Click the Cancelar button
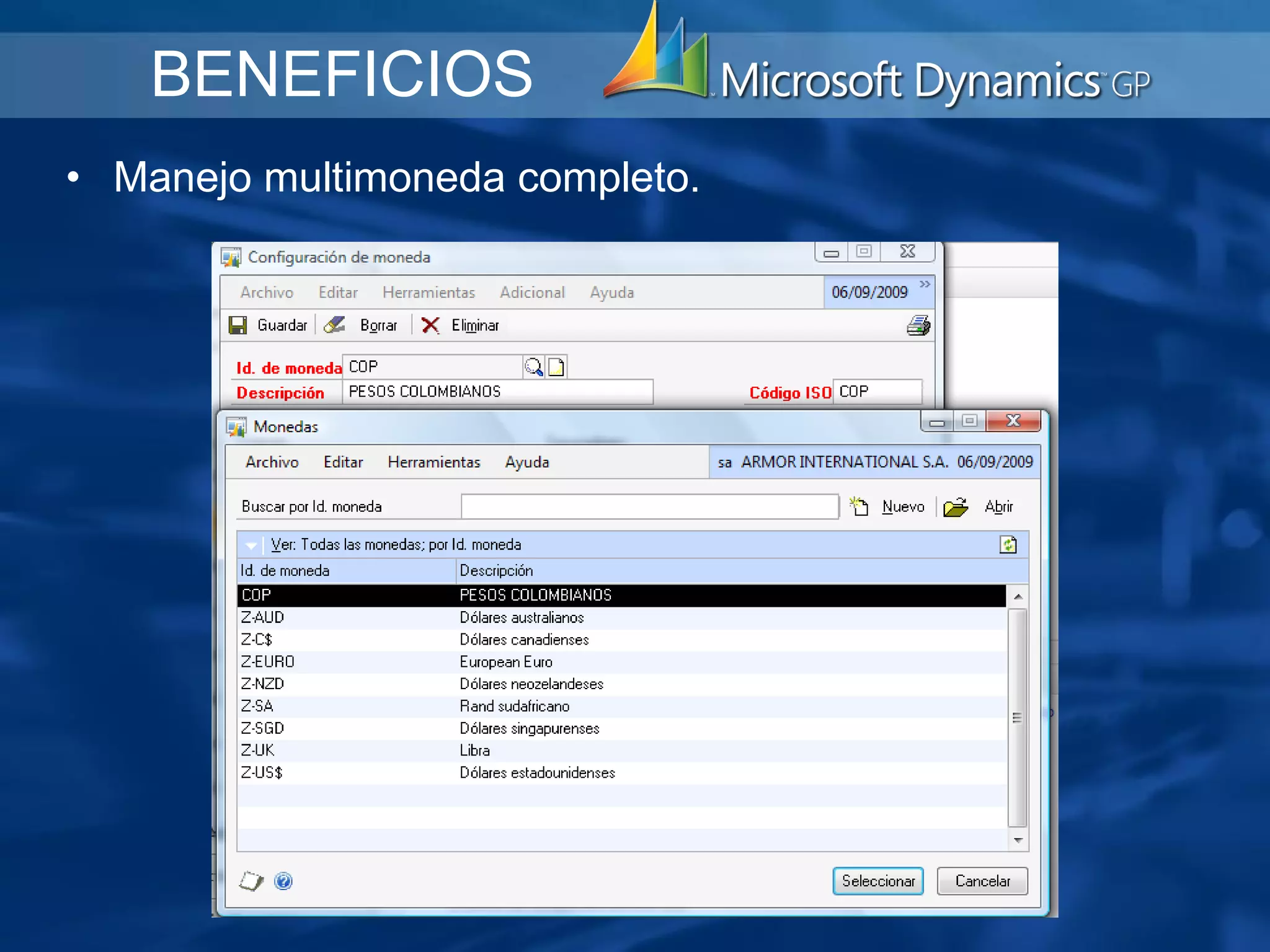1270x952 pixels. pos(982,881)
